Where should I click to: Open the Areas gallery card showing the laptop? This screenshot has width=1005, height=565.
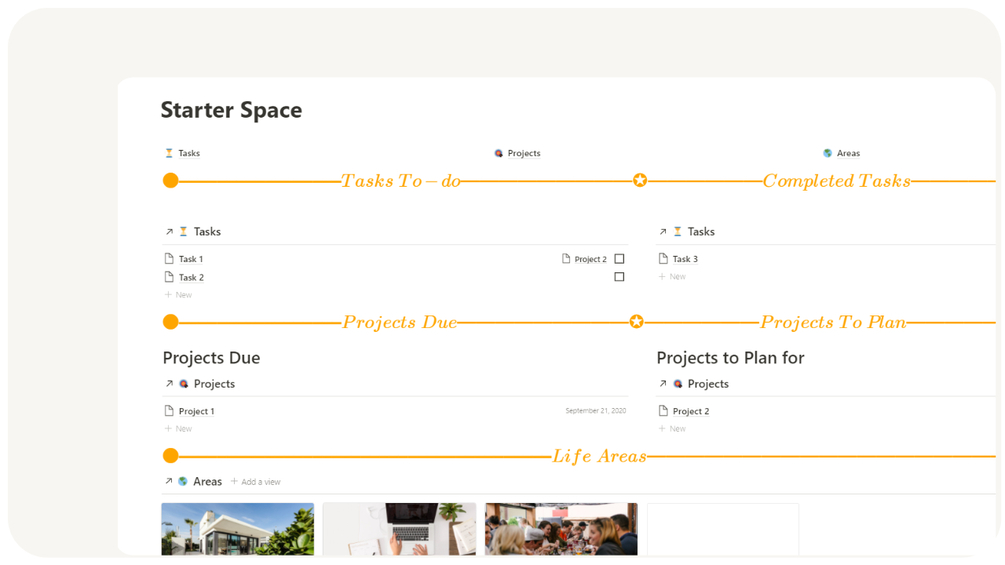(399, 528)
